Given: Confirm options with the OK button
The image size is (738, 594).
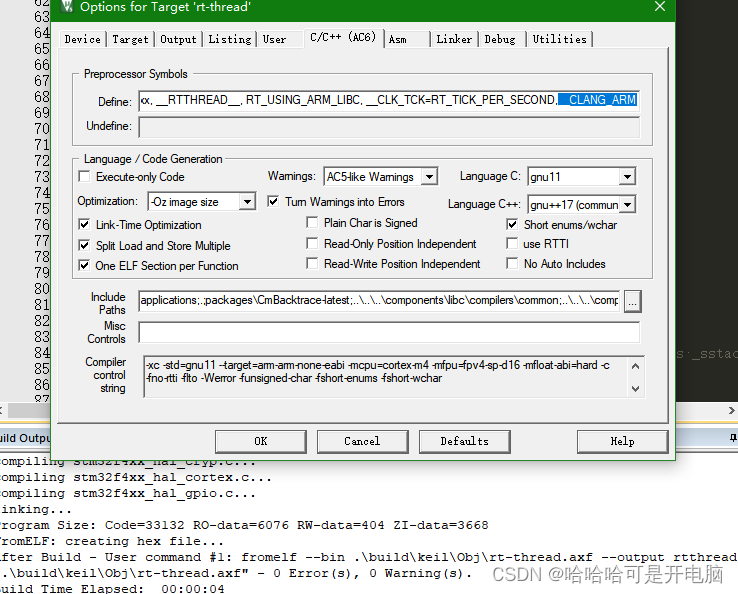Looking at the screenshot, I should pyautogui.click(x=261, y=441).
